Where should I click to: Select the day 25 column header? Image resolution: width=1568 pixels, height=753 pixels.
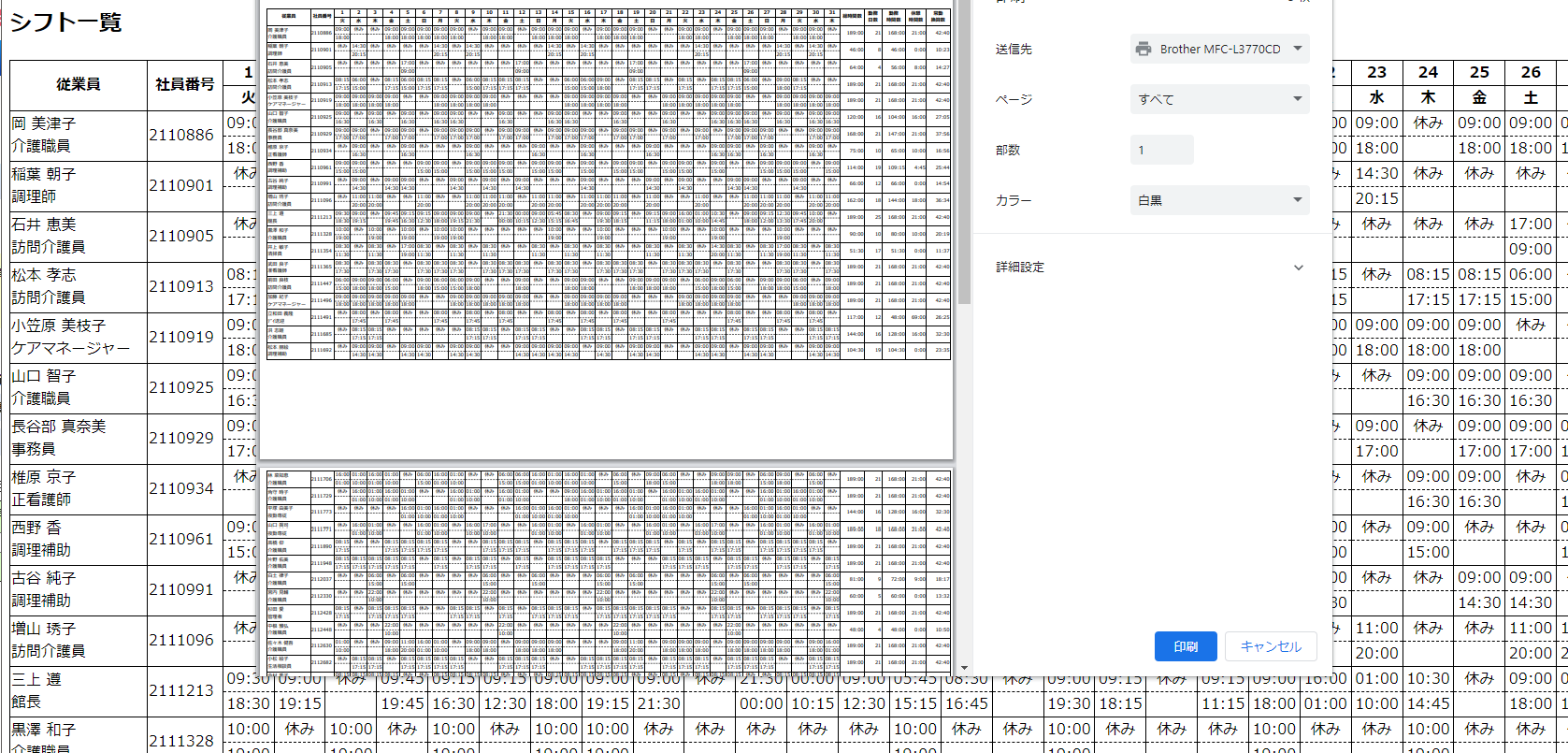click(1479, 72)
